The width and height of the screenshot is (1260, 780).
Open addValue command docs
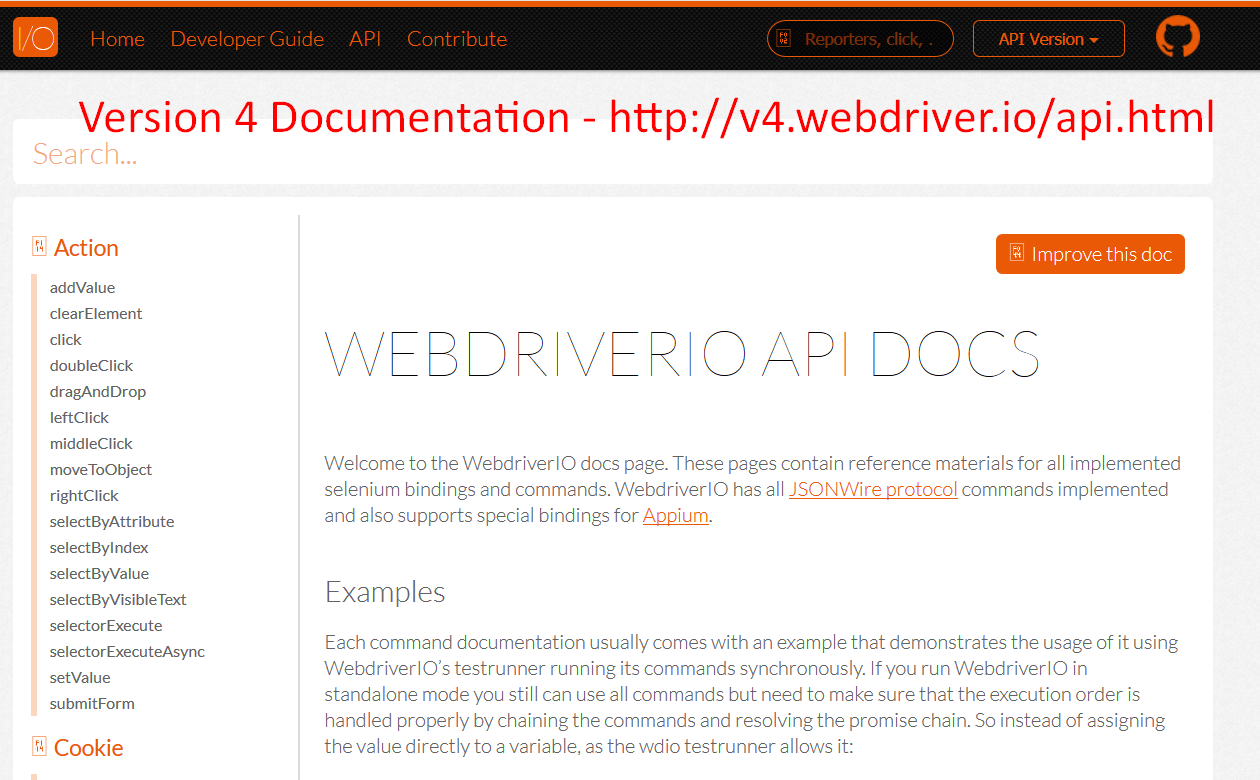(x=82, y=288)
